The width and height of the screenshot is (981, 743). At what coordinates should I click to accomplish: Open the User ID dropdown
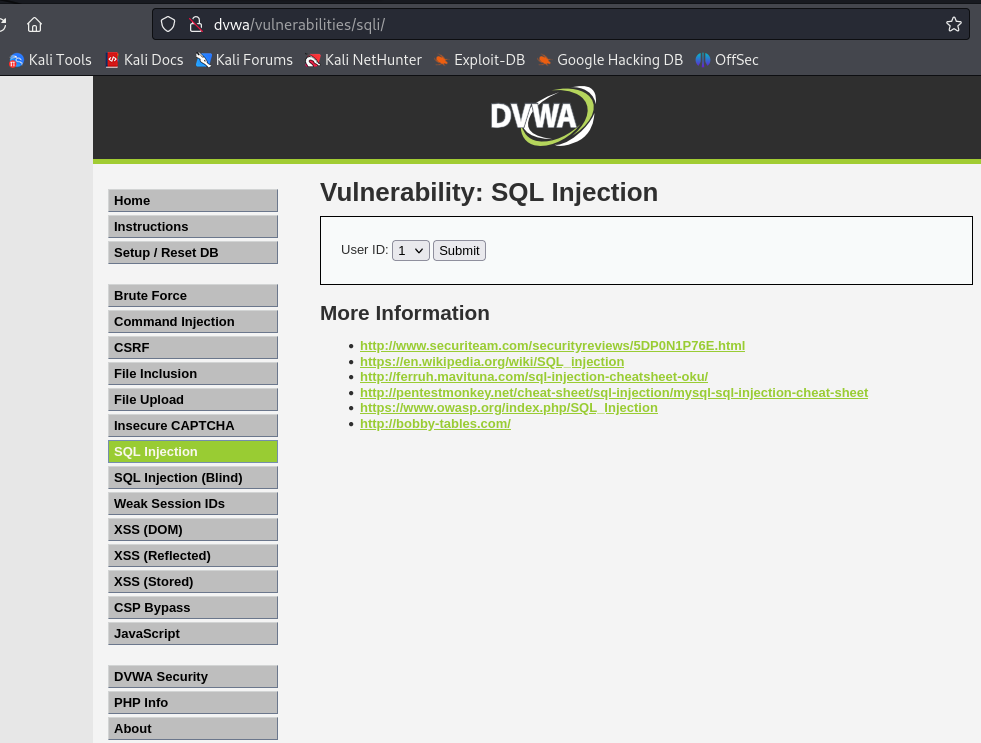[x=410, y=251]
